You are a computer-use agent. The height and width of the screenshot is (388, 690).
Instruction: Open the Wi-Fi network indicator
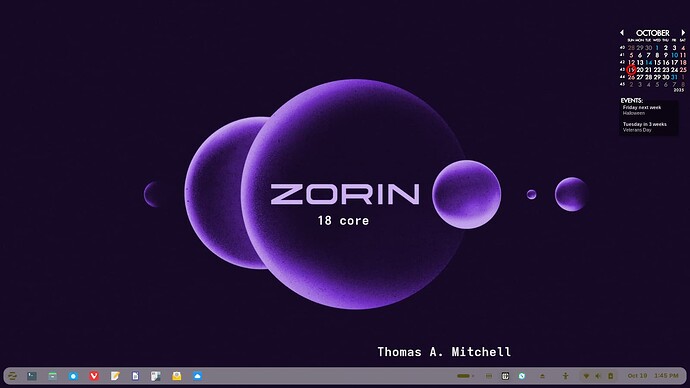pyautogui.click(x=586, y=376)
